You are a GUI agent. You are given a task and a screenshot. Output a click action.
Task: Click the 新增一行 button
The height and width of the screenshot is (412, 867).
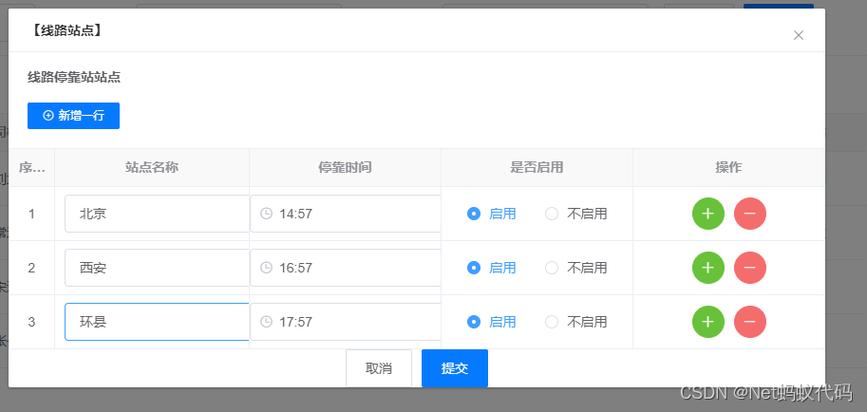[x=74, y=116]
